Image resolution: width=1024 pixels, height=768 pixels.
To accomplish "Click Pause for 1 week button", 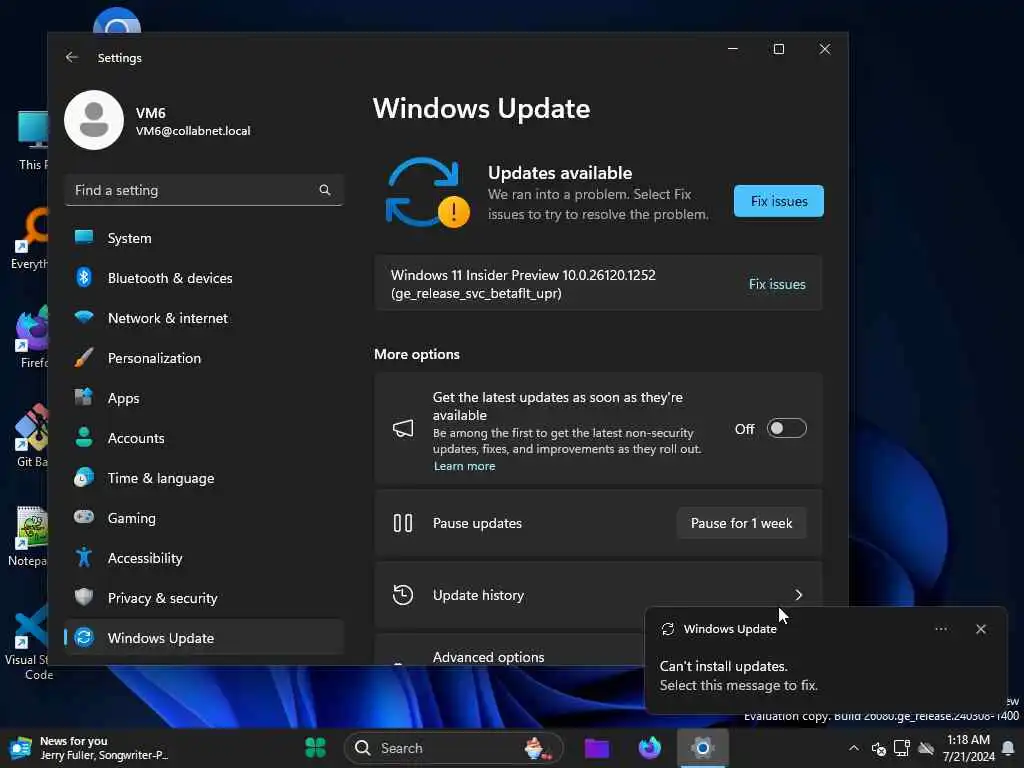I will tap(741, 523).
